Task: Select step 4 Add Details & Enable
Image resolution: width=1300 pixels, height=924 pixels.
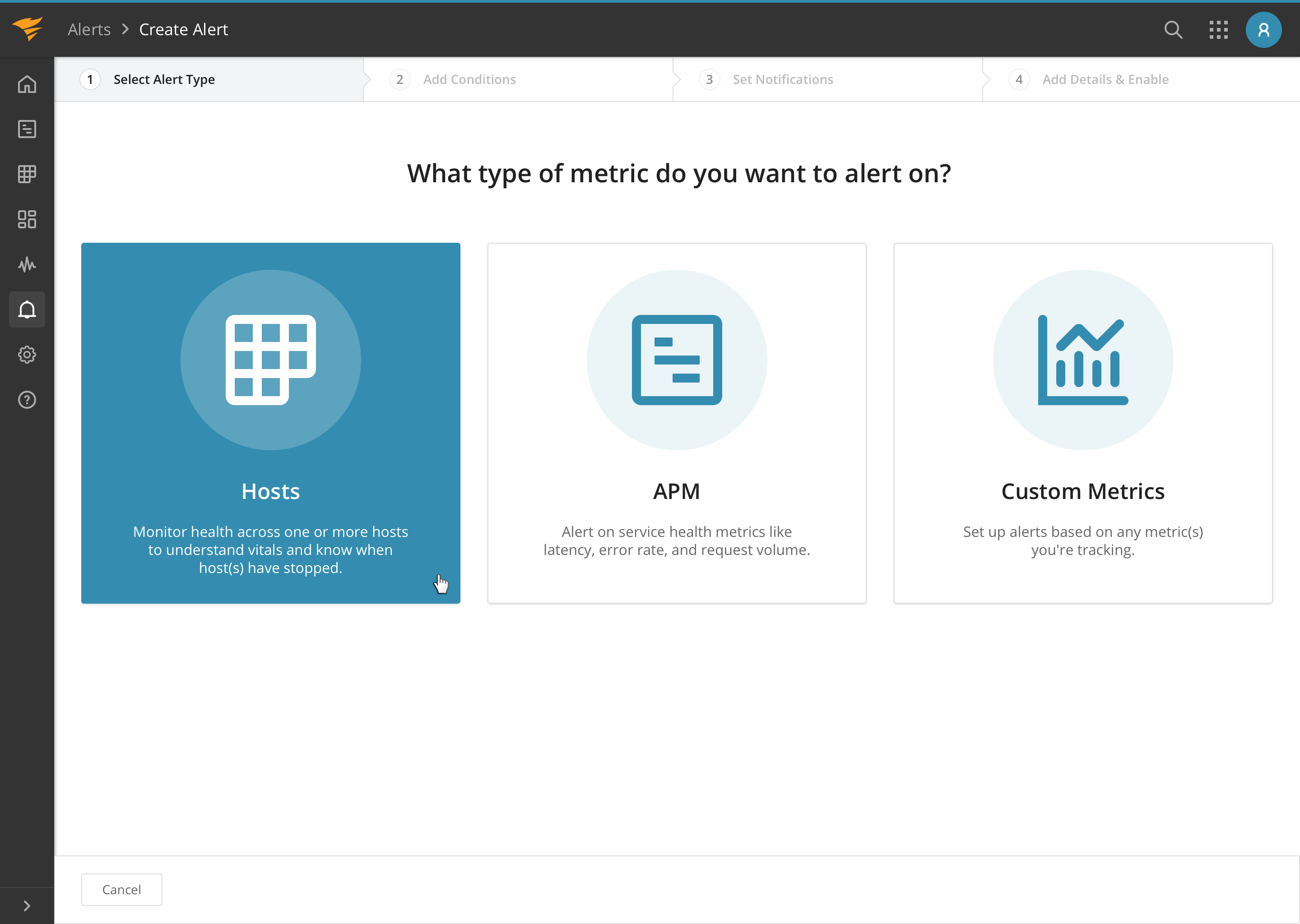Action: click(x=1105, y=80)
